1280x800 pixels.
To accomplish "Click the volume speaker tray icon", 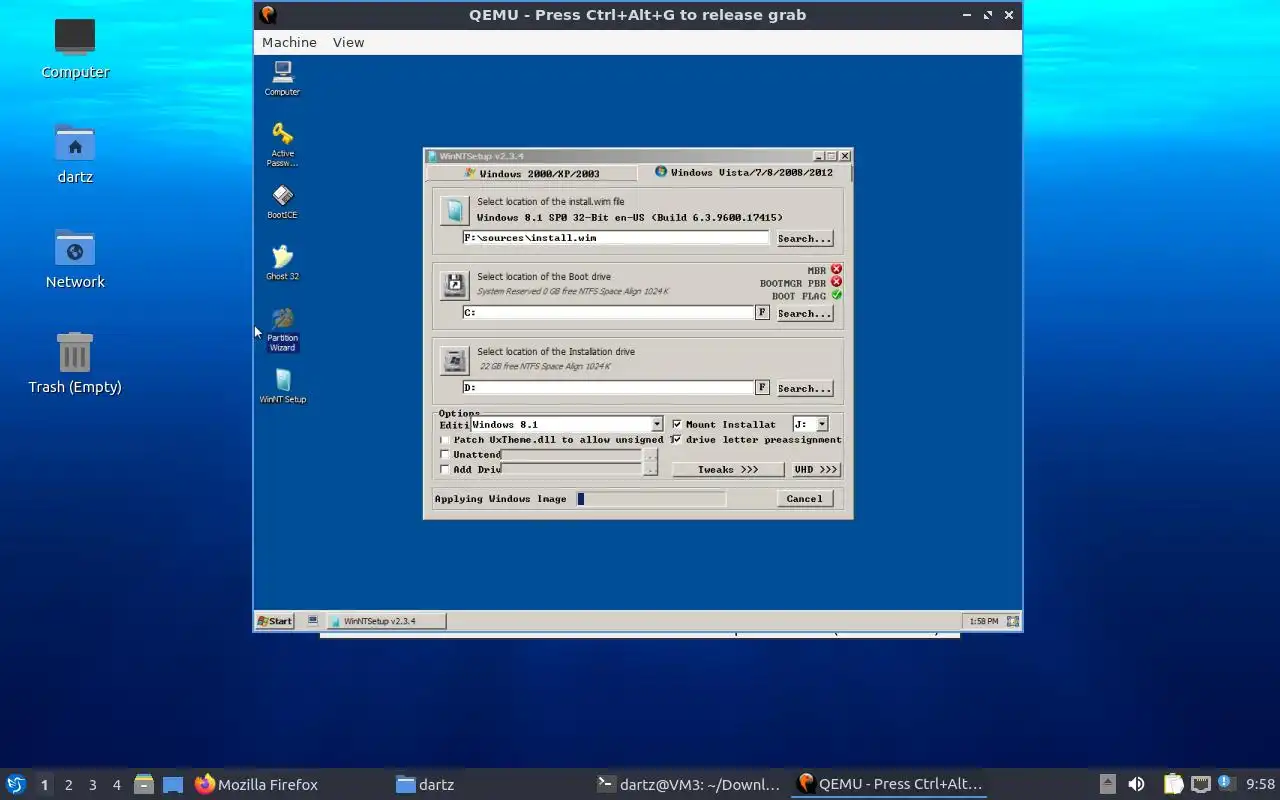I will click(x=1136, y=784).
